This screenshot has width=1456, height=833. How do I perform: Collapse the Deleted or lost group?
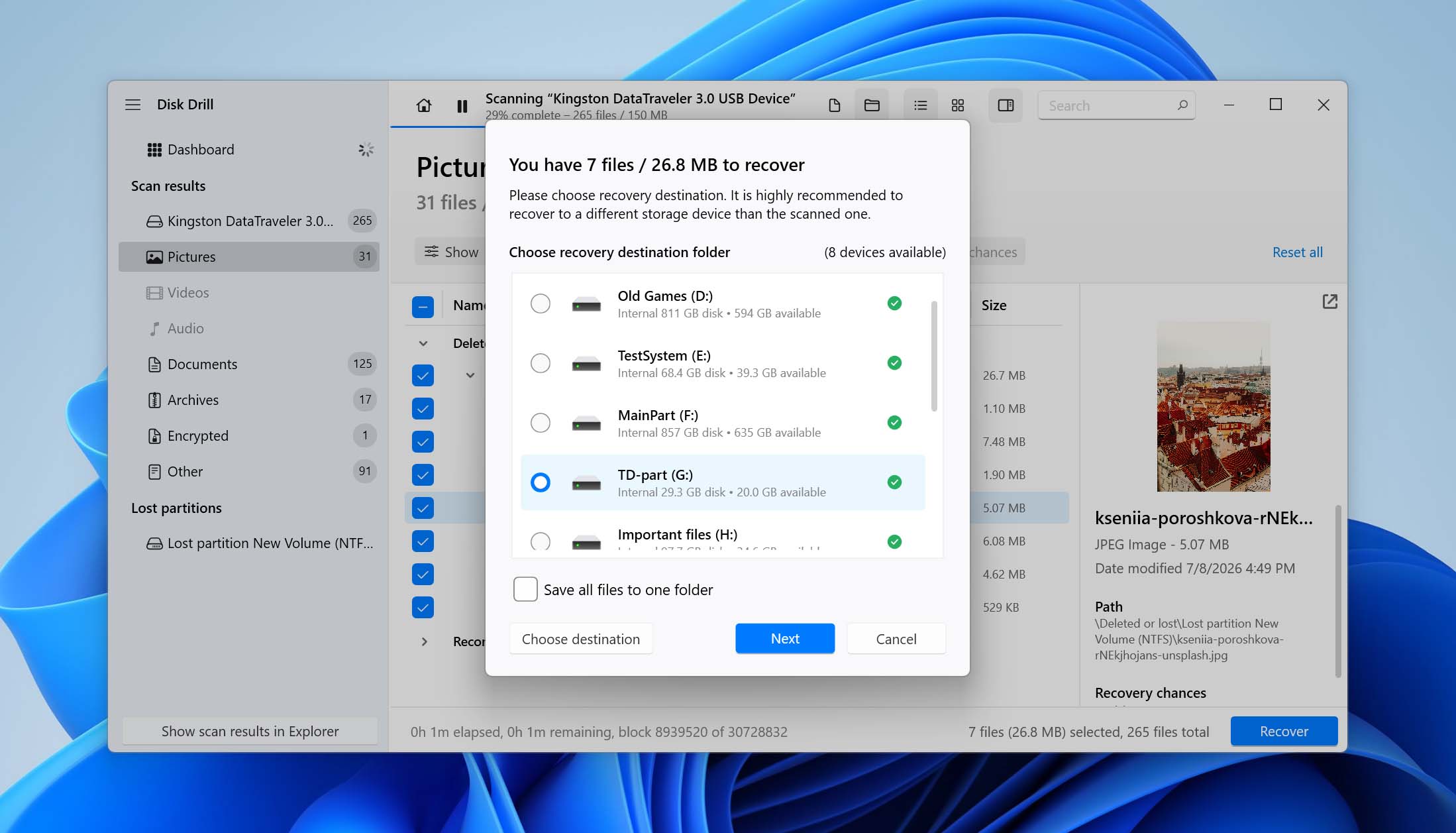(x=423, y=343)
